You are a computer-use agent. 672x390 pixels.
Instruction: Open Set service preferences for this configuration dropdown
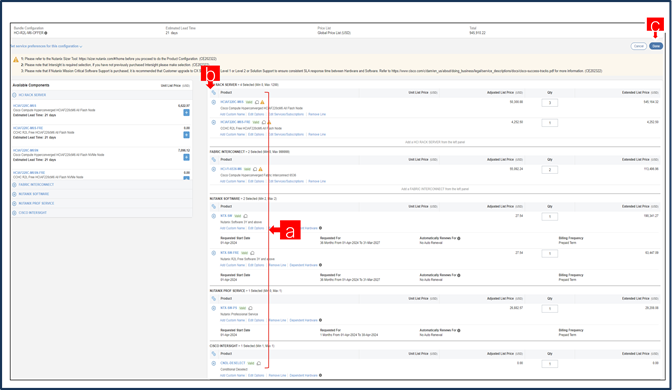click(x=46, y=46)
